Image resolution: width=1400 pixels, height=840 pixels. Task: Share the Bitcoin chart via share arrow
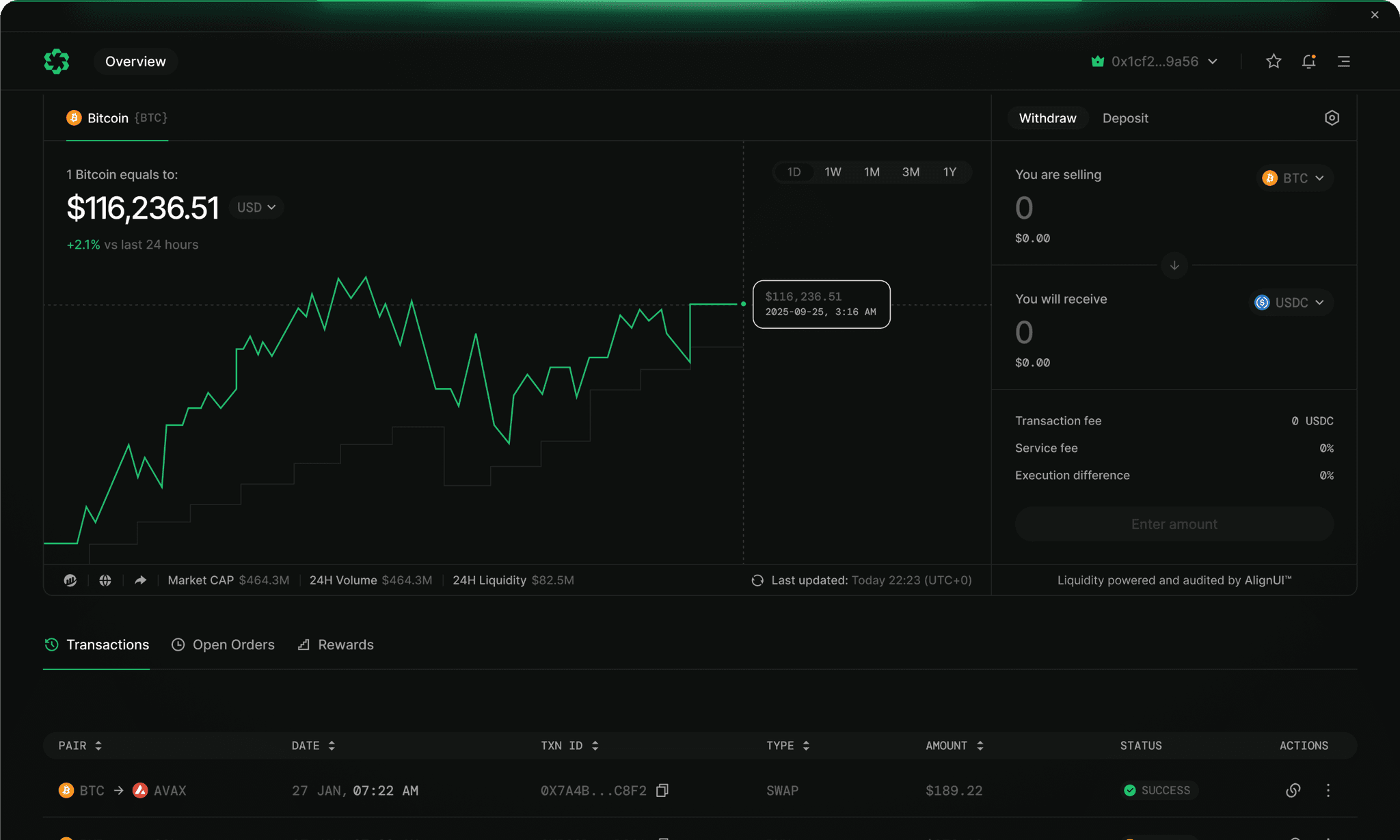(140, 580)
